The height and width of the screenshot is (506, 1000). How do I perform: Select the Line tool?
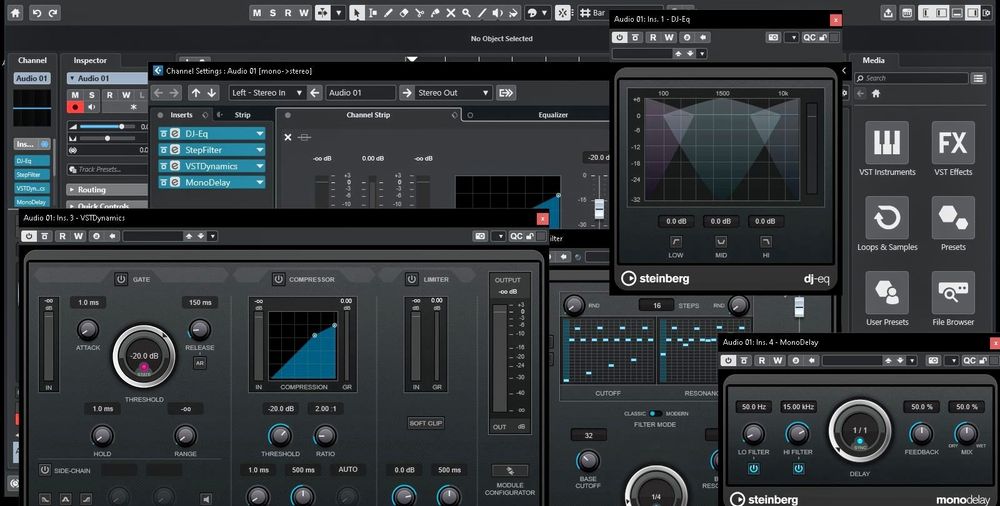tap(482, 13)
